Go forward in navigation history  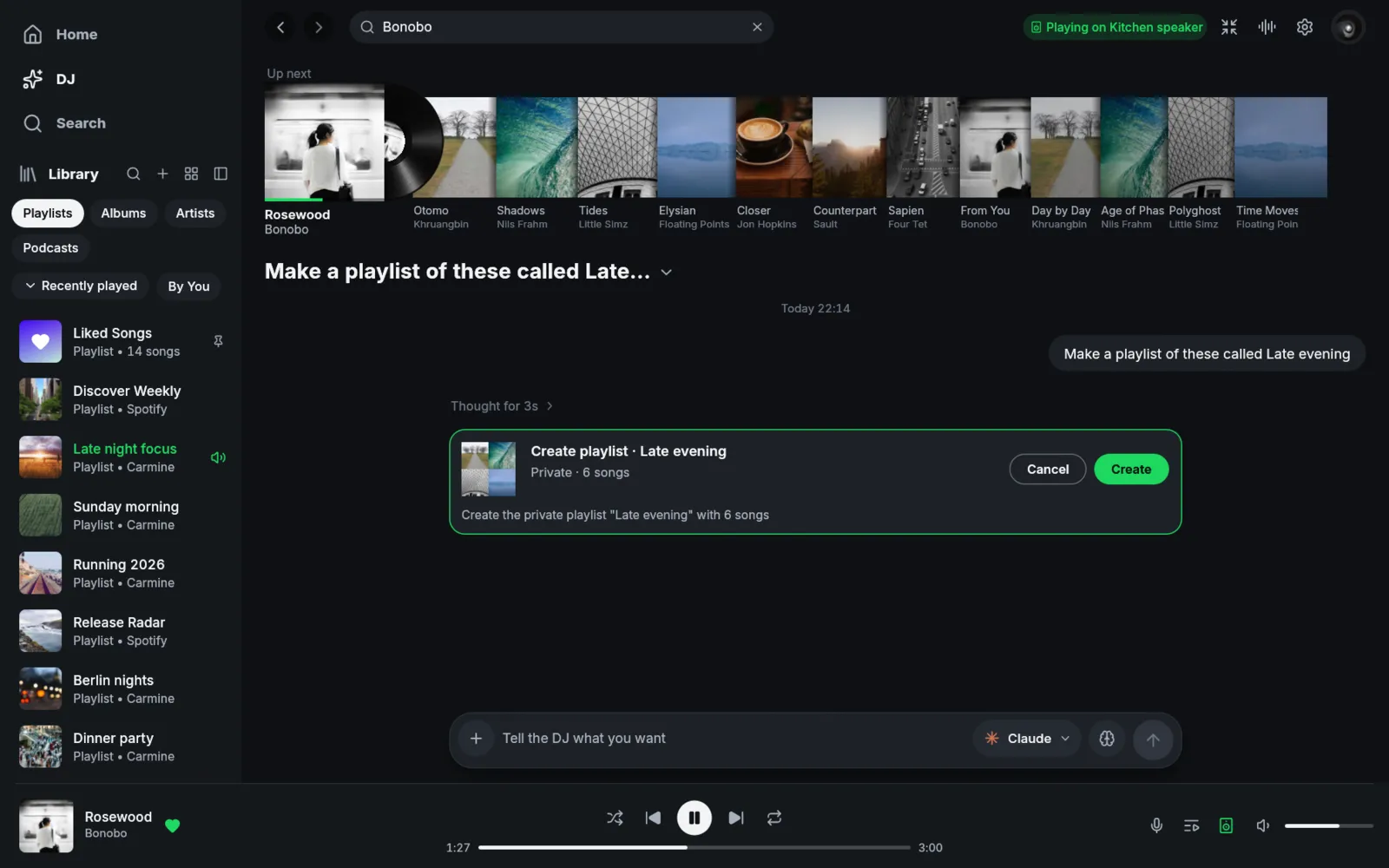[319, 27]
